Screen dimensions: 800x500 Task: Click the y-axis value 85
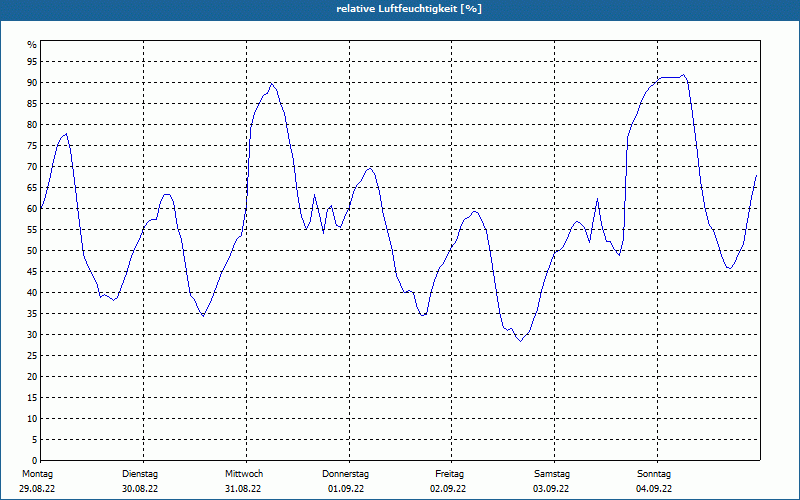point(32,104)
